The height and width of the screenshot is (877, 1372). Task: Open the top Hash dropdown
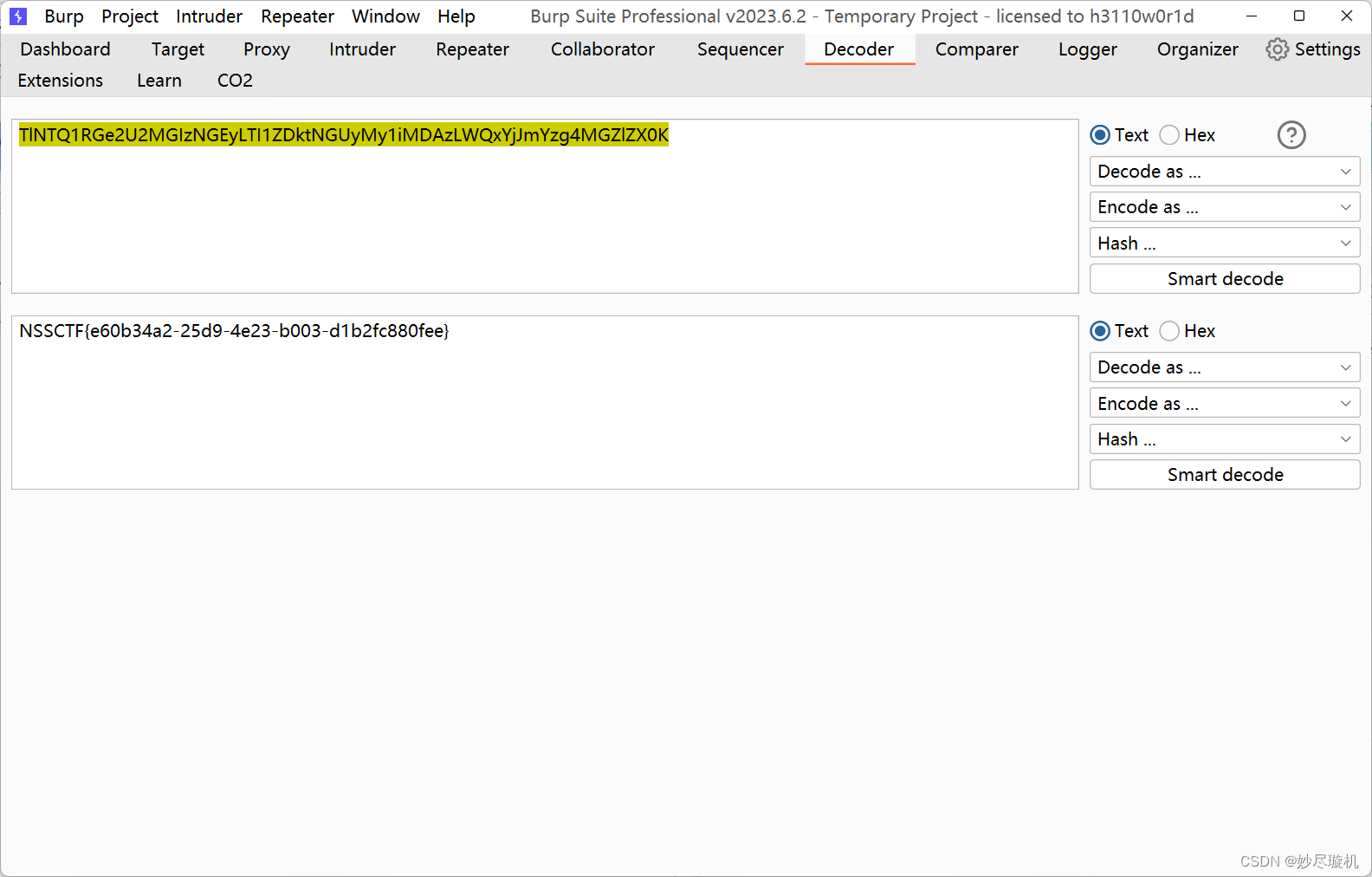[1225, 244]
